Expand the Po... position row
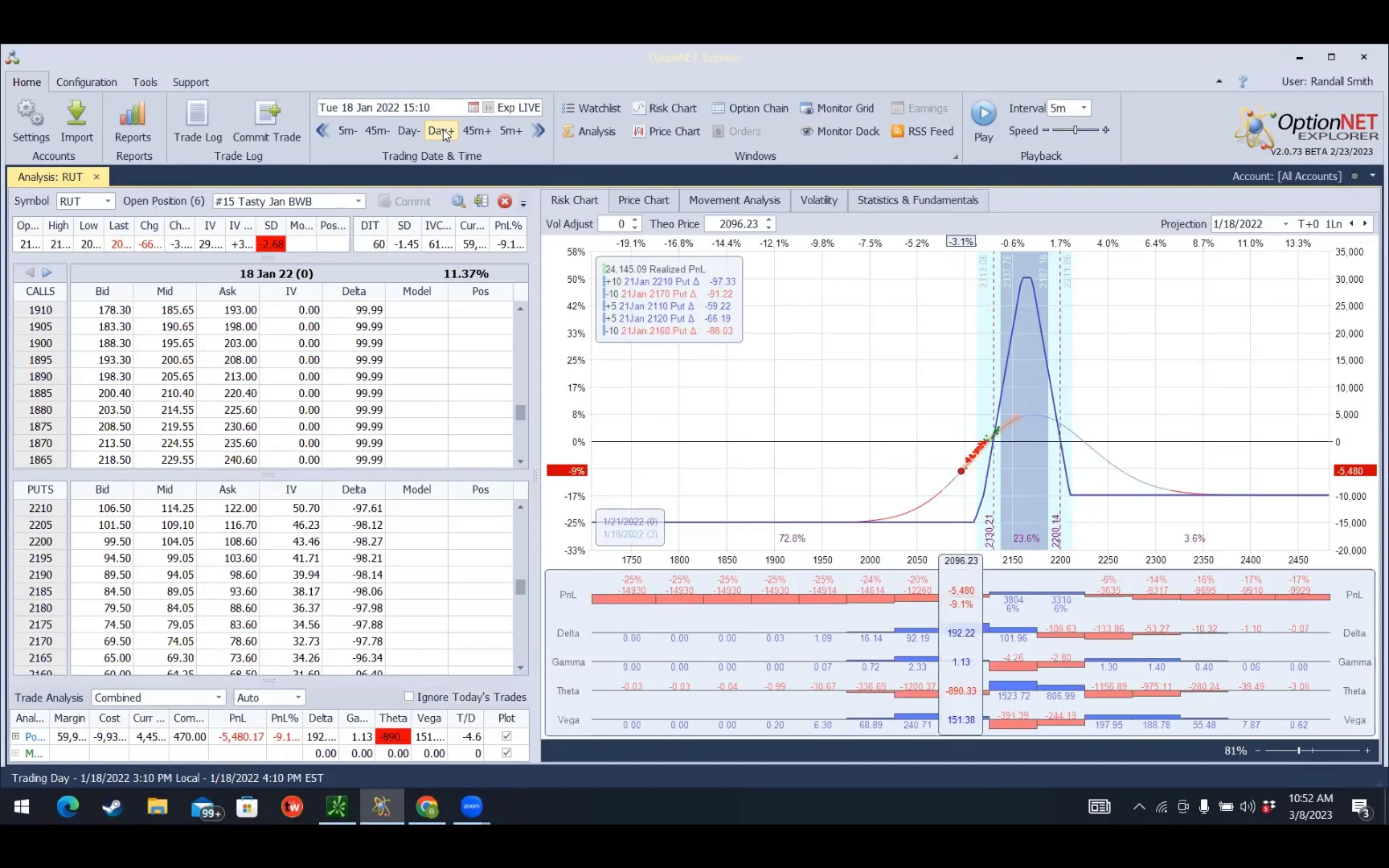The height and width of the screenshot is (868, 1389). click(15, 736)
